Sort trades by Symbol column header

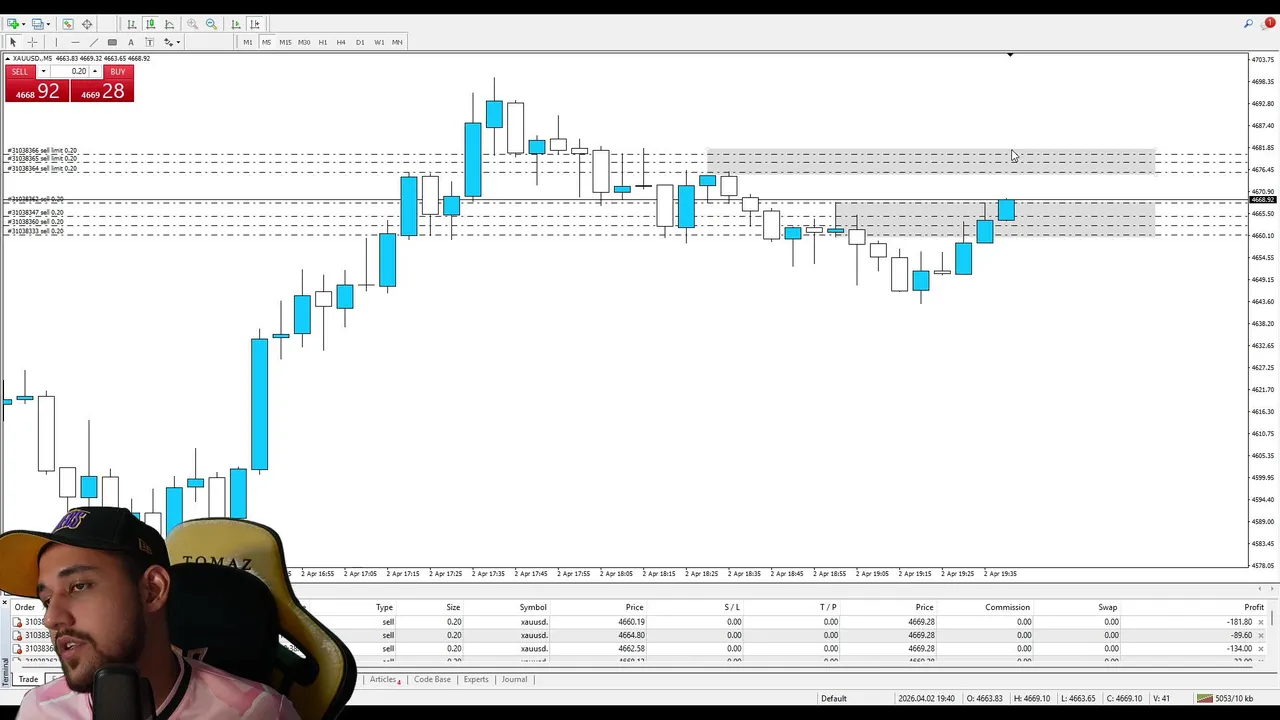(533, 607)
